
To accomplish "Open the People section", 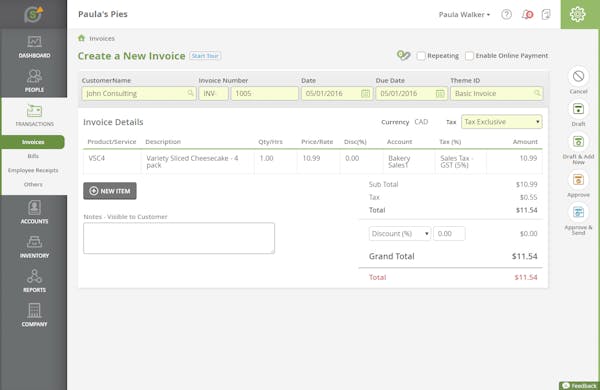I will click(34, 81).
